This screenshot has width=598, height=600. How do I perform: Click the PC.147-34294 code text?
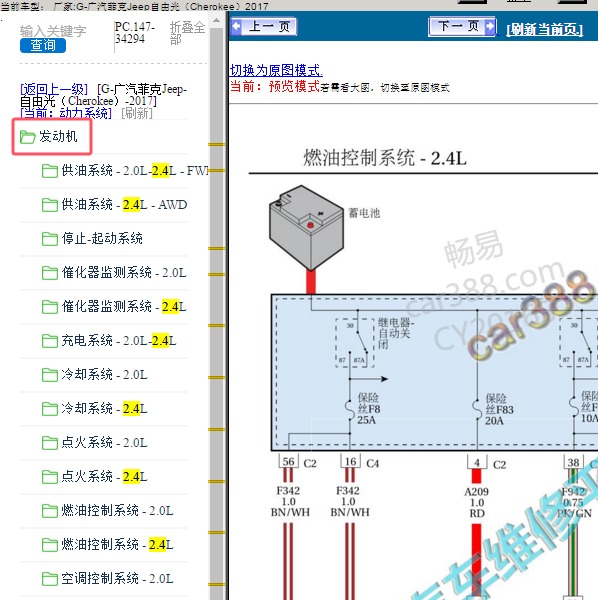click(x=135, y=33)
